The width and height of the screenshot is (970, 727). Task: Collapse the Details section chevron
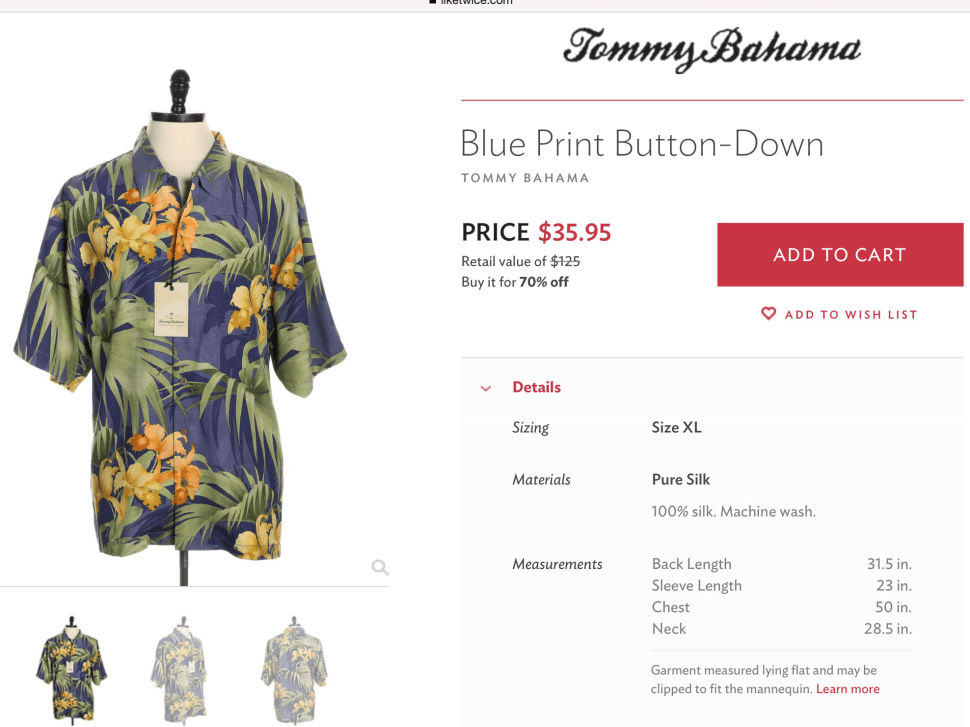(486, 388)
